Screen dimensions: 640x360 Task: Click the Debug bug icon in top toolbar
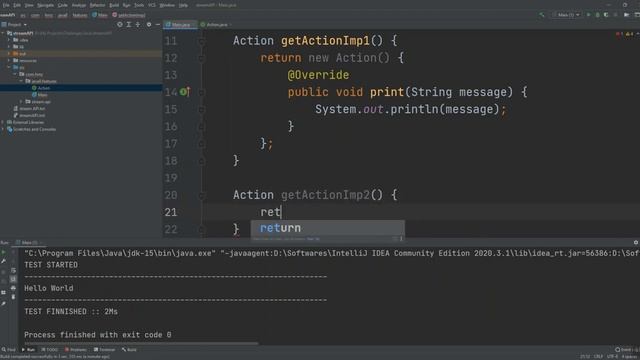tap(598, 15)
